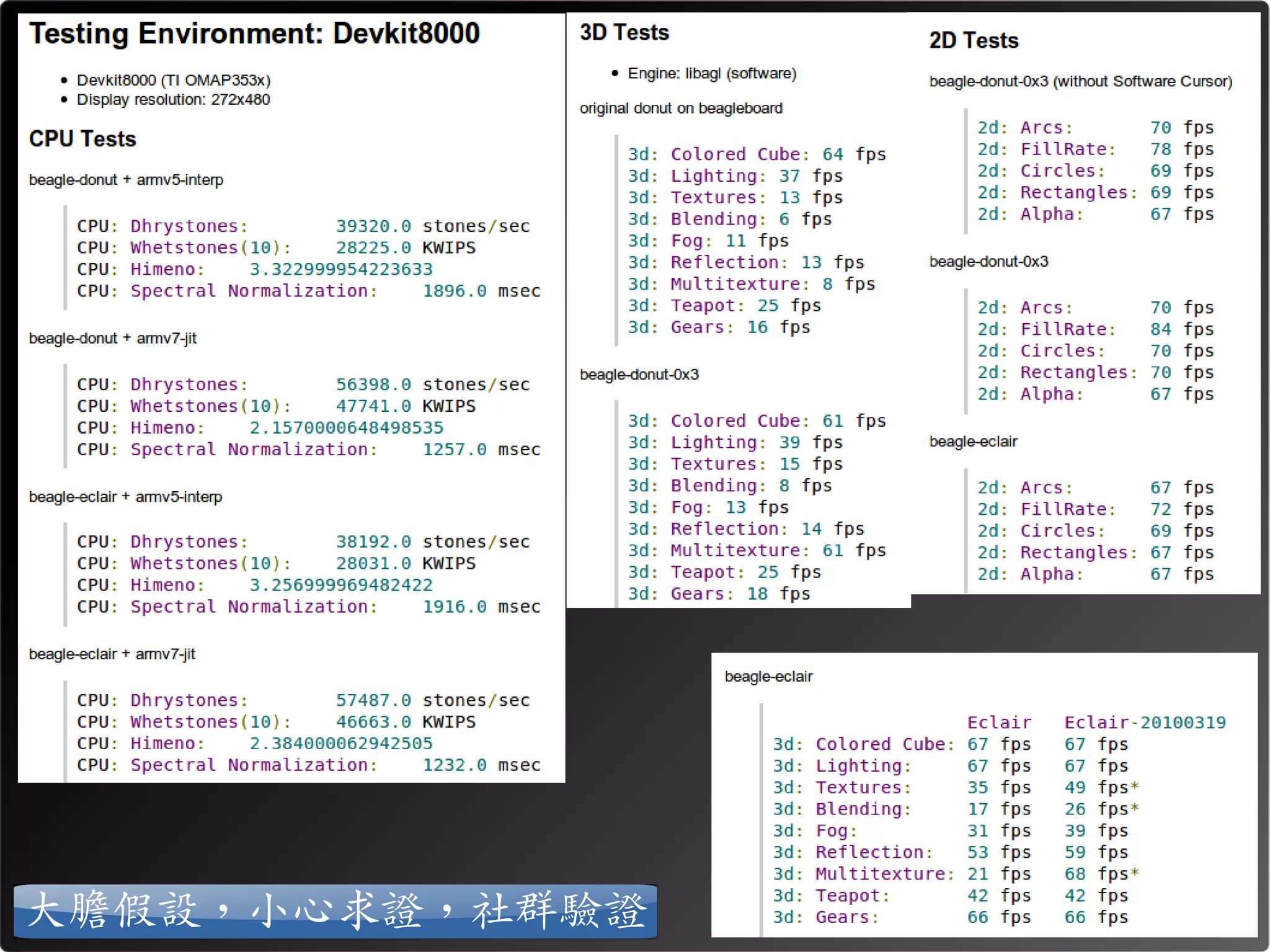The height and width of the screenshot is (952, 1270).
Task: Click the '68 fps*' Multitexture result
Action: tap(1101, 874)
